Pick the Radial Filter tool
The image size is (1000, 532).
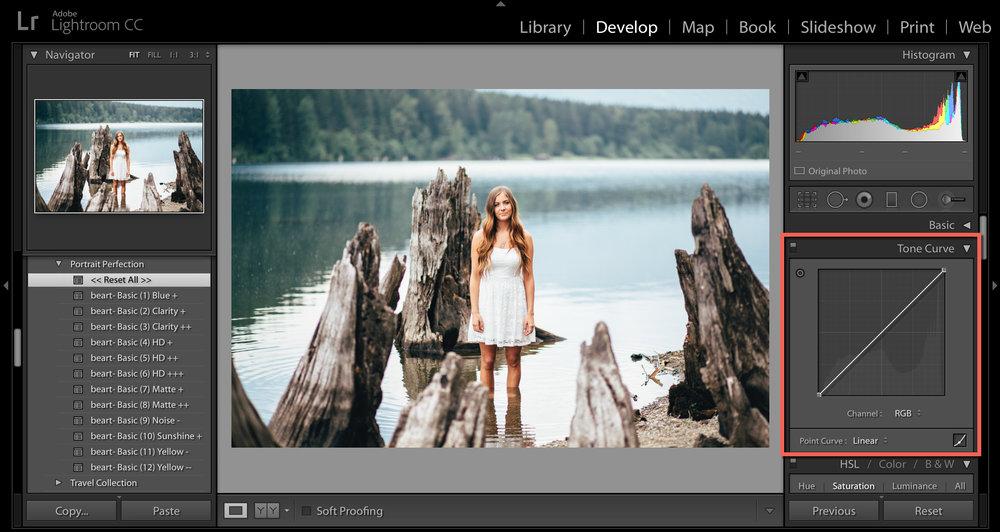pyautogui.click(x=919, y=199)
